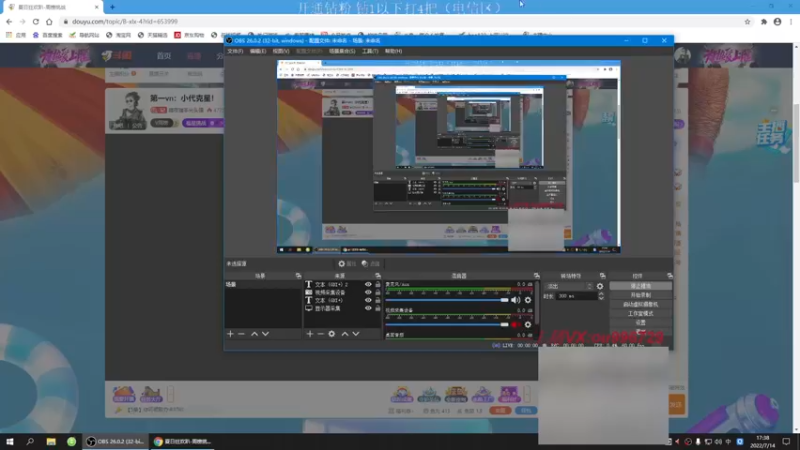Open 视频采集设备 mixer channel settings gear
The image size is (800, 450).
[x=528, y=324]
